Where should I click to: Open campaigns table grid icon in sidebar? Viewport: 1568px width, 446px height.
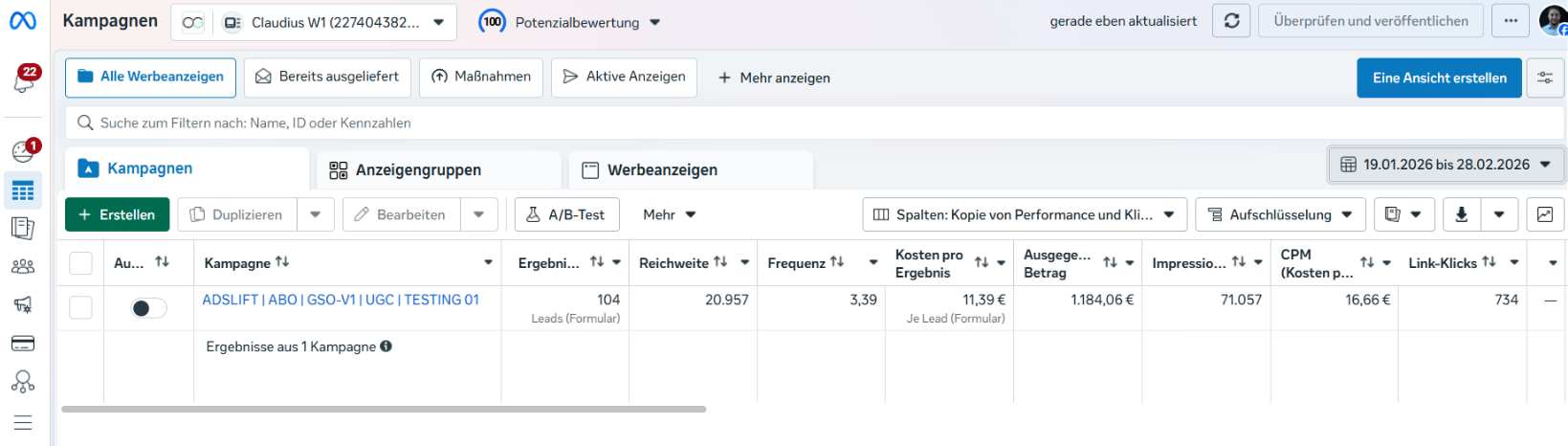coord(23,190)
